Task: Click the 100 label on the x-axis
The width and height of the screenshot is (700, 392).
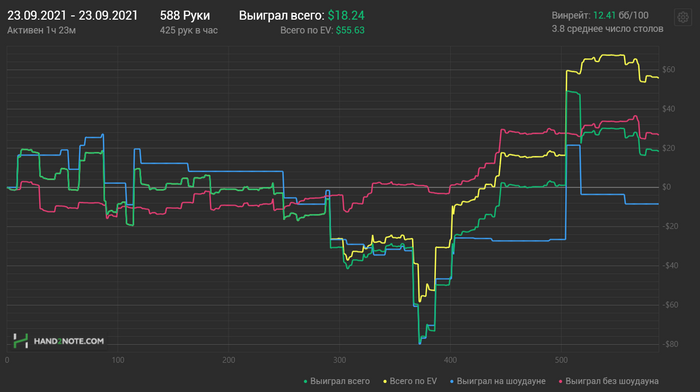Action: pos(118,360)
